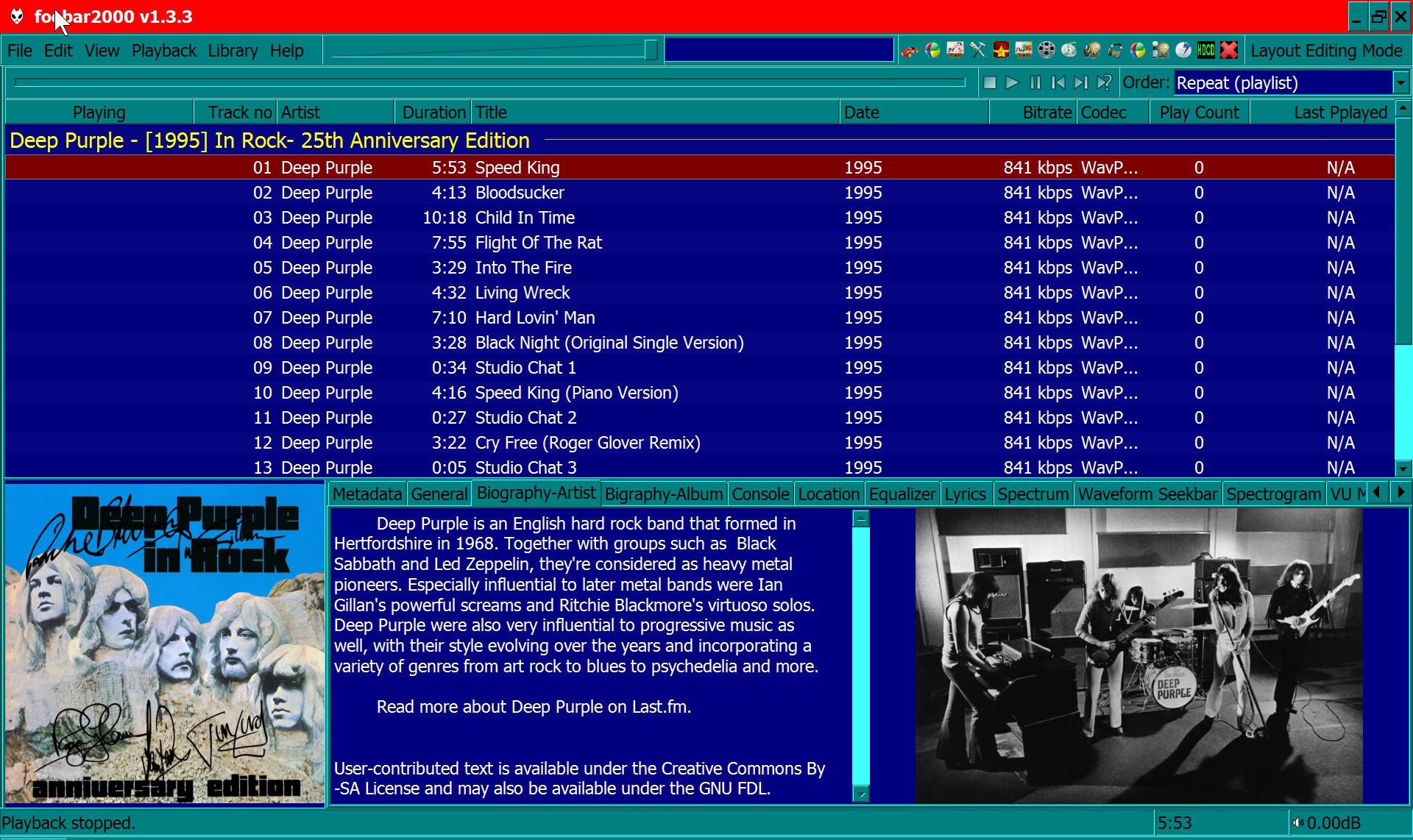Click the headphones toolbar icon
This screenshot has width=1413, height=840.
tap(1115, 51)
